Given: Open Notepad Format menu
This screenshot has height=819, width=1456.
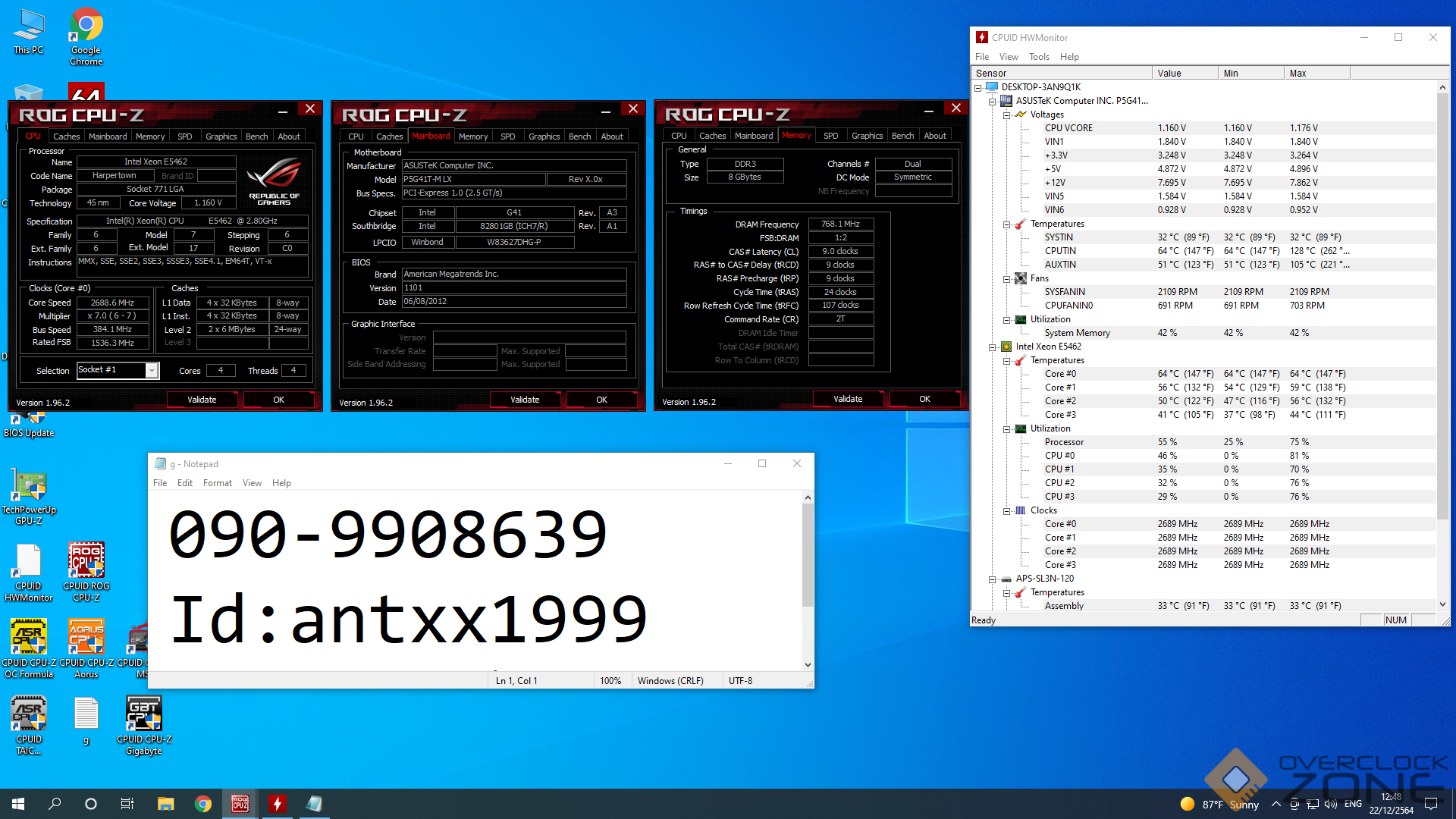Looking at the screenshot, I should 218,483.
